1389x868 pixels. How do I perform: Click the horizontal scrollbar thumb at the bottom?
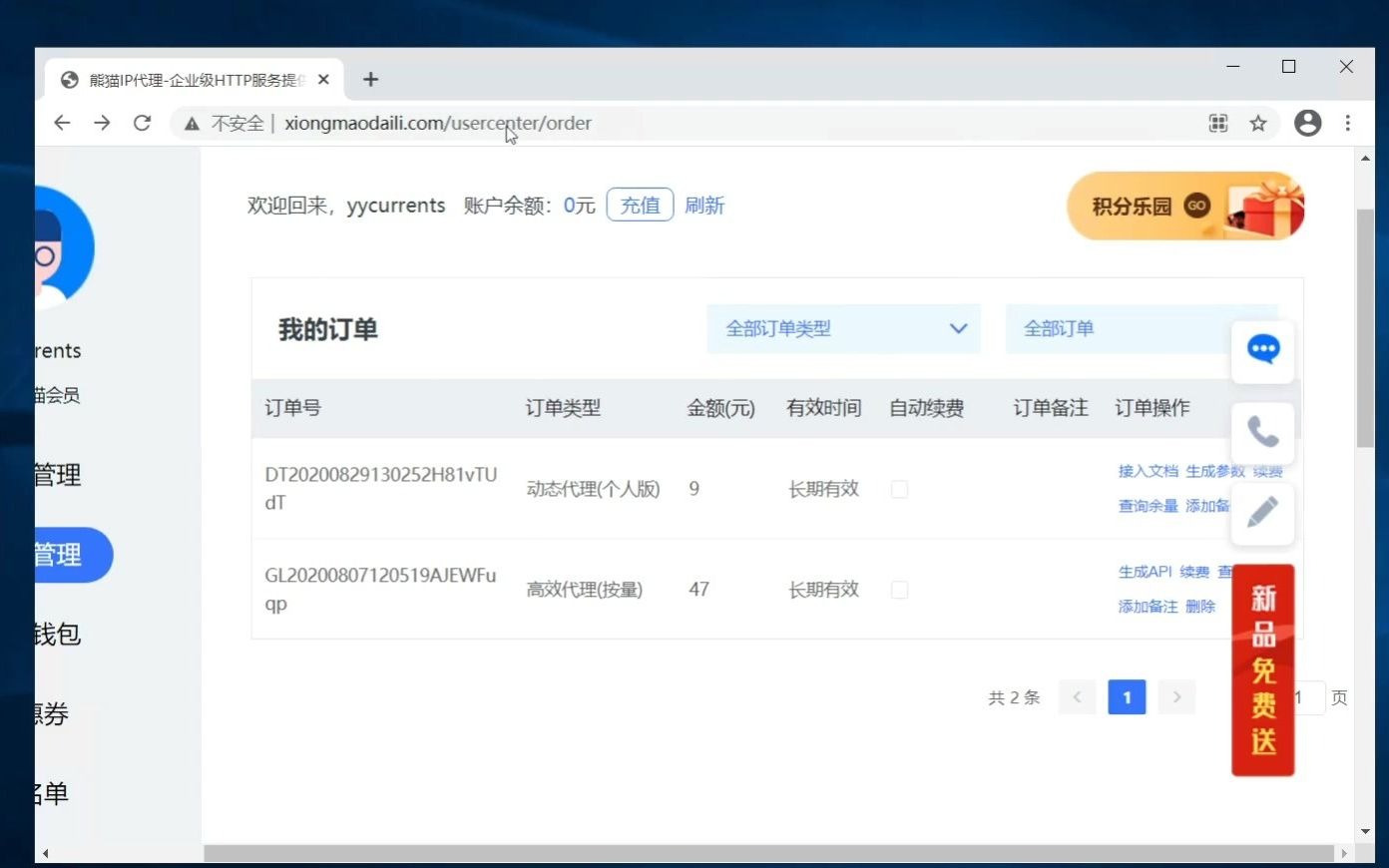coord(768,853)
